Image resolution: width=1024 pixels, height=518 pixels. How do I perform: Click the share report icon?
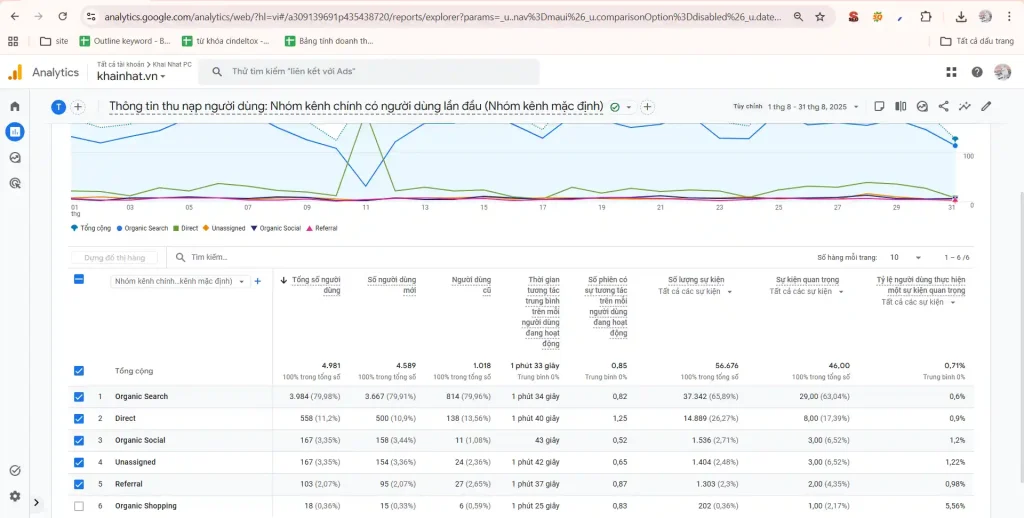[x=943, y=106]
